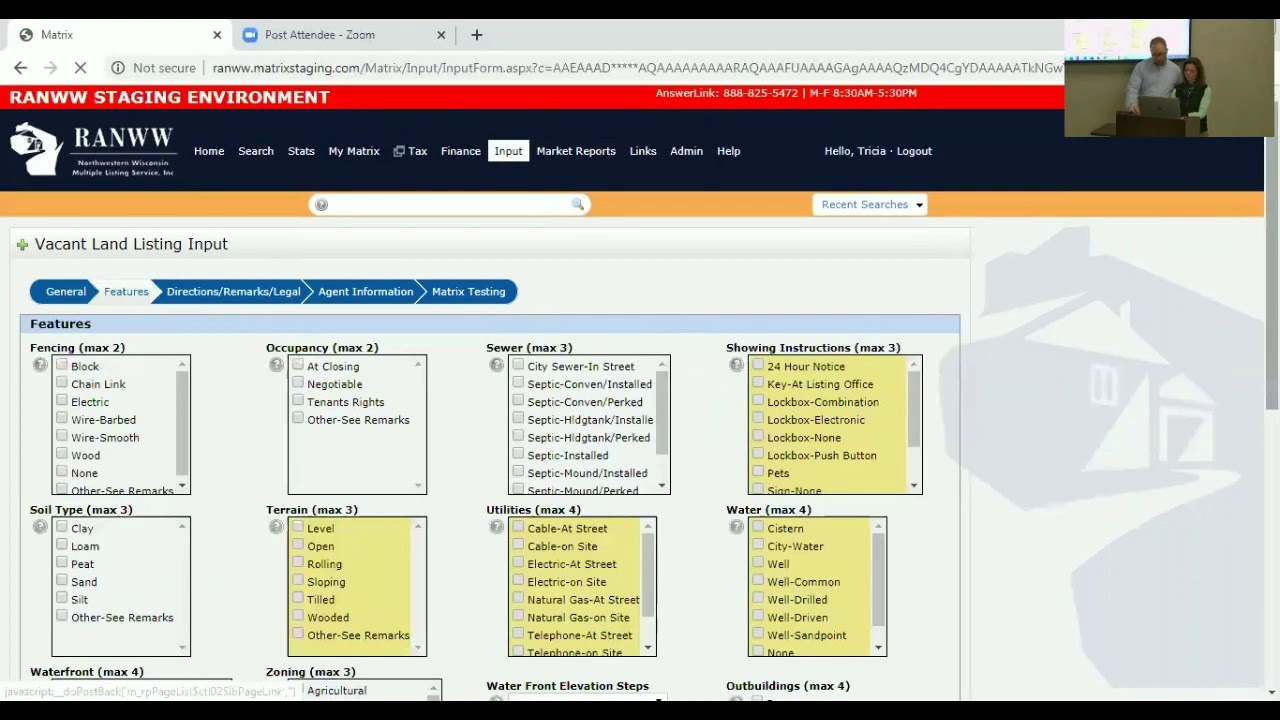
Task: Open the Home page link
Action: pos(209,151)
